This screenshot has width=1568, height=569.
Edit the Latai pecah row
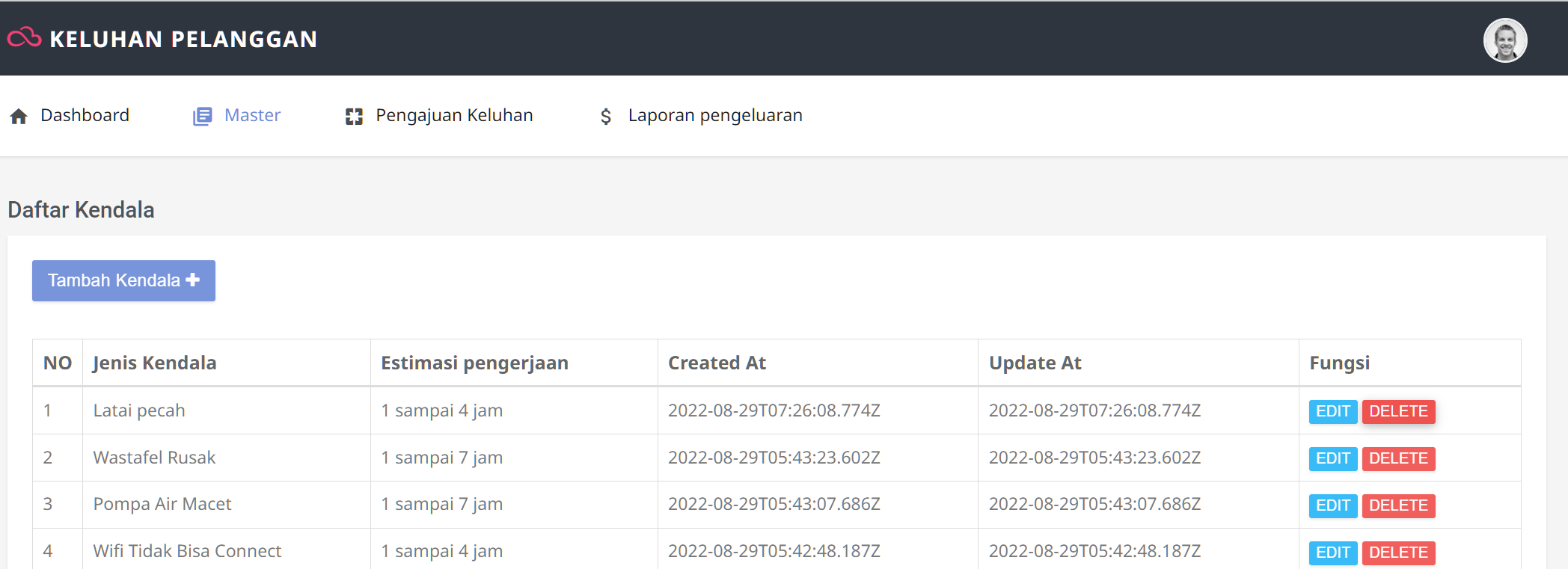[1332, 411]
